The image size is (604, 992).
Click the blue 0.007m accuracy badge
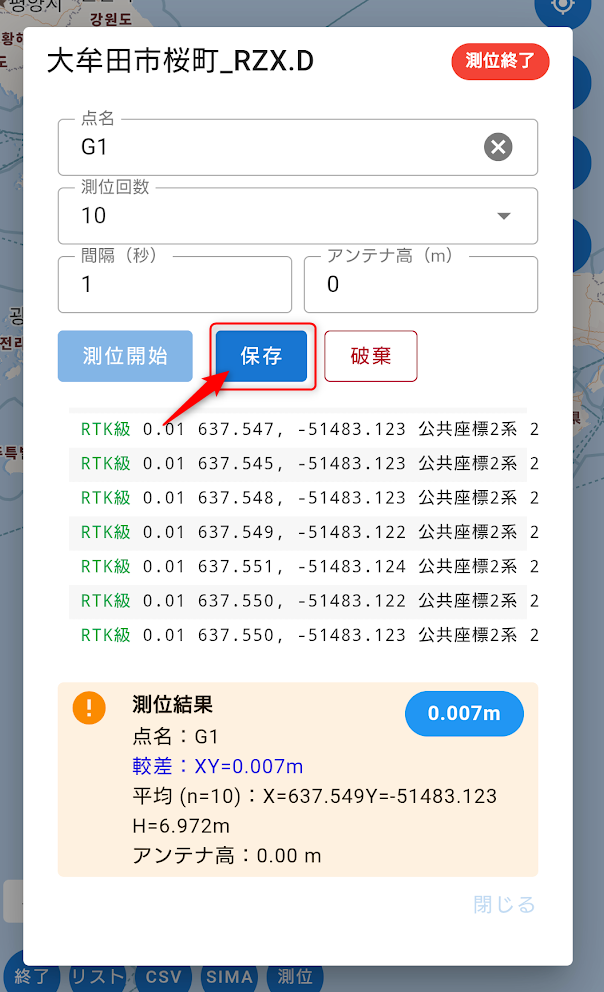[464, 714]
